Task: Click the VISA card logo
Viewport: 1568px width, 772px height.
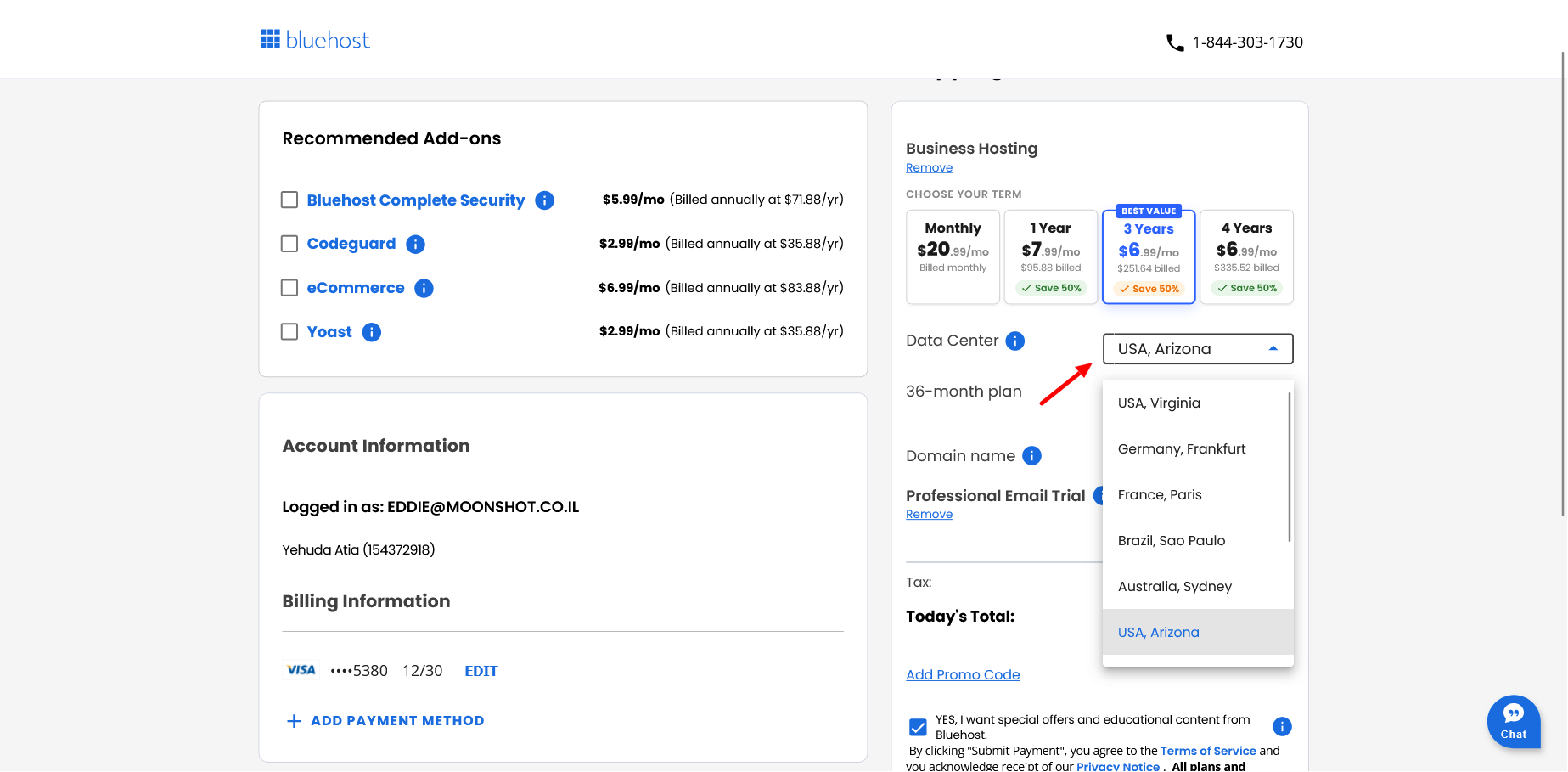Action: (x=301, y=670)
